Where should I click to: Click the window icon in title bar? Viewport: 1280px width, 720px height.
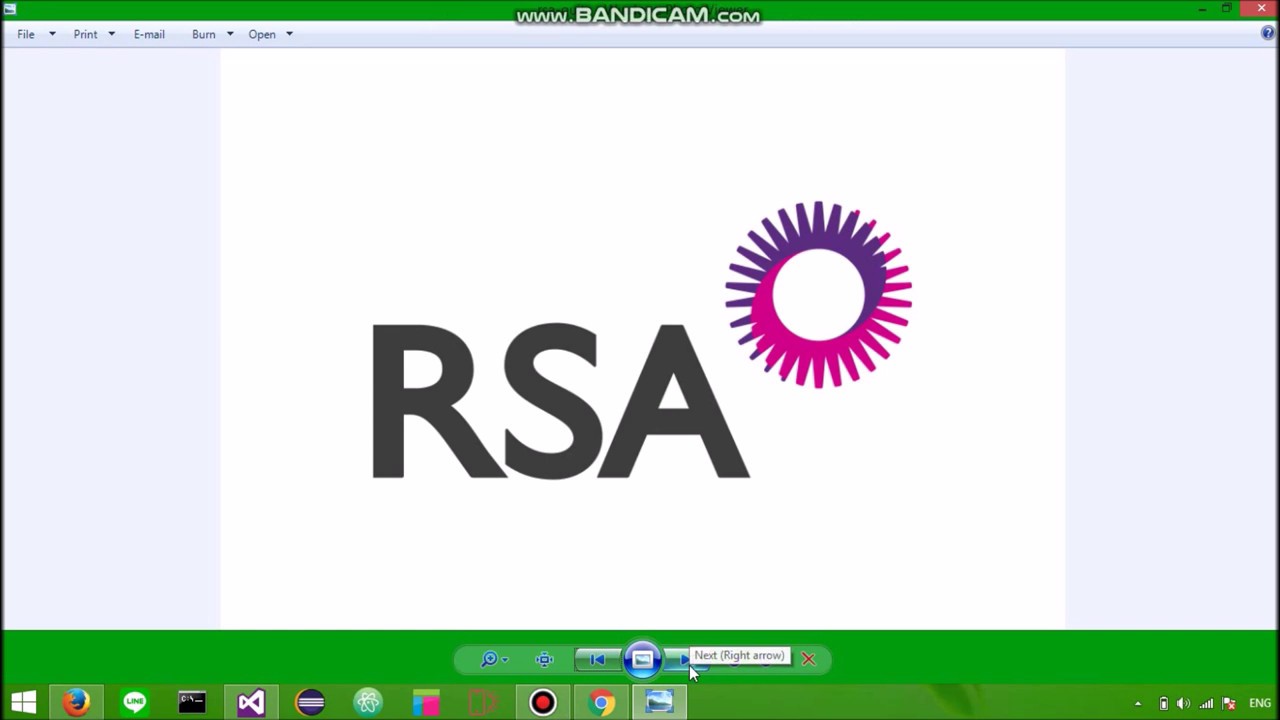(x=9, y=9)
